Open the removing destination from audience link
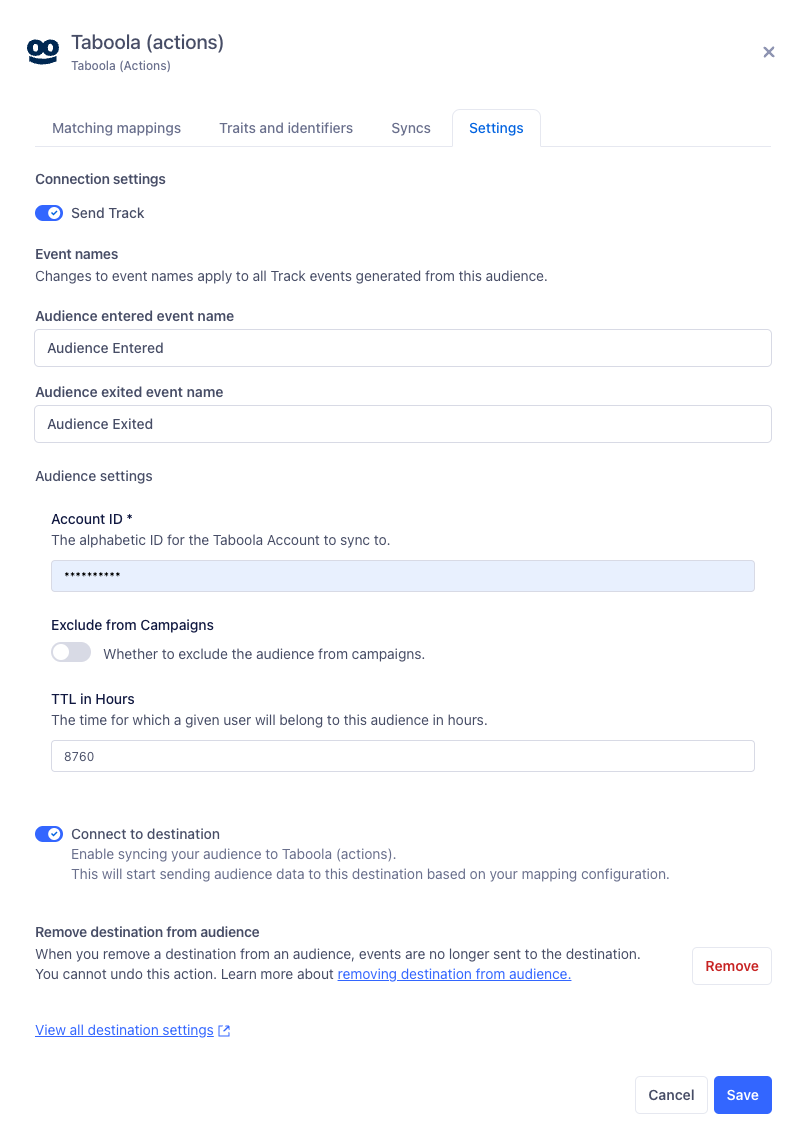This screenshot has height=1125, width=811. click(453, 974)
